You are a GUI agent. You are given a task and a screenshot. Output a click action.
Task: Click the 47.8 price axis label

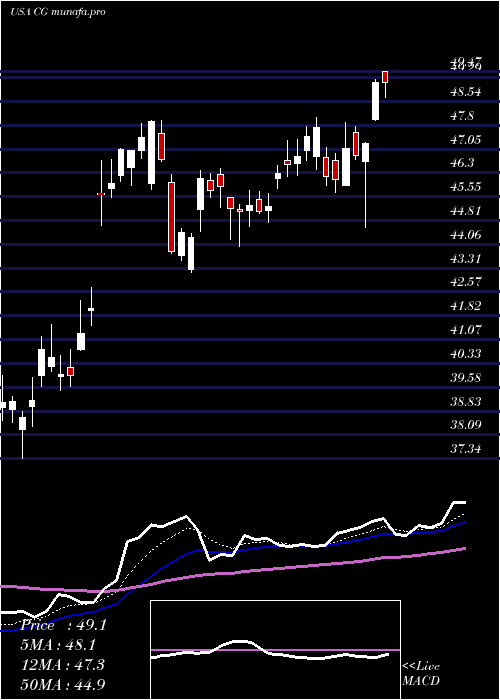pos(463,116)
